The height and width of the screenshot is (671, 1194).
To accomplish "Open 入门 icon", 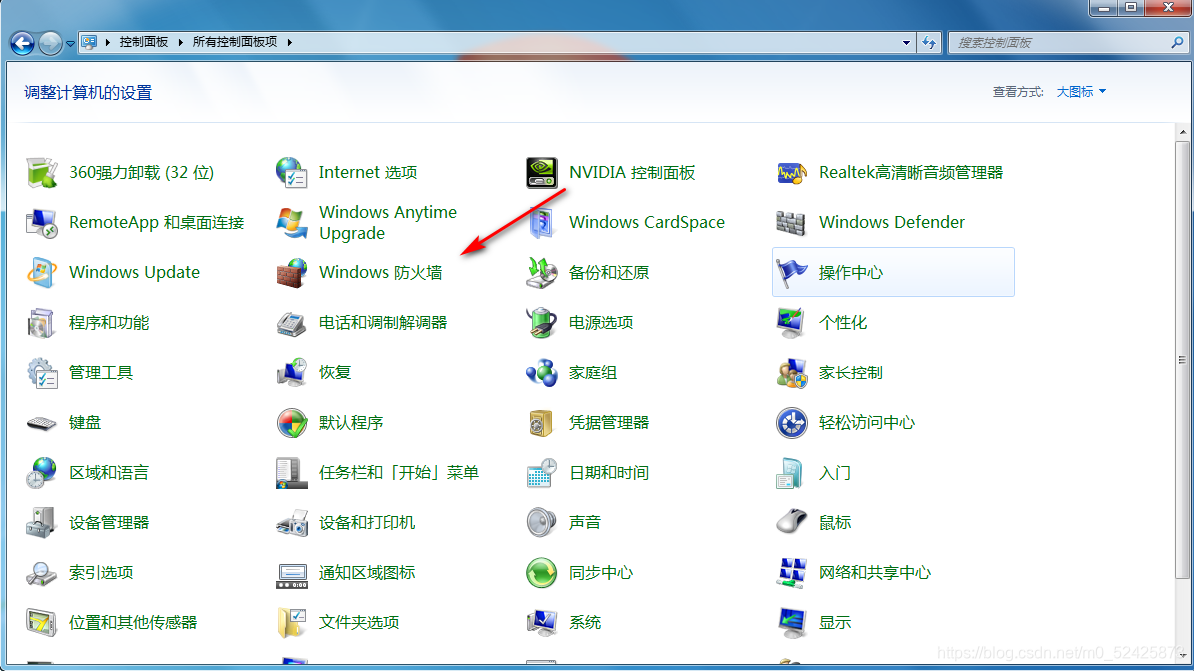I will coord(791,472).
